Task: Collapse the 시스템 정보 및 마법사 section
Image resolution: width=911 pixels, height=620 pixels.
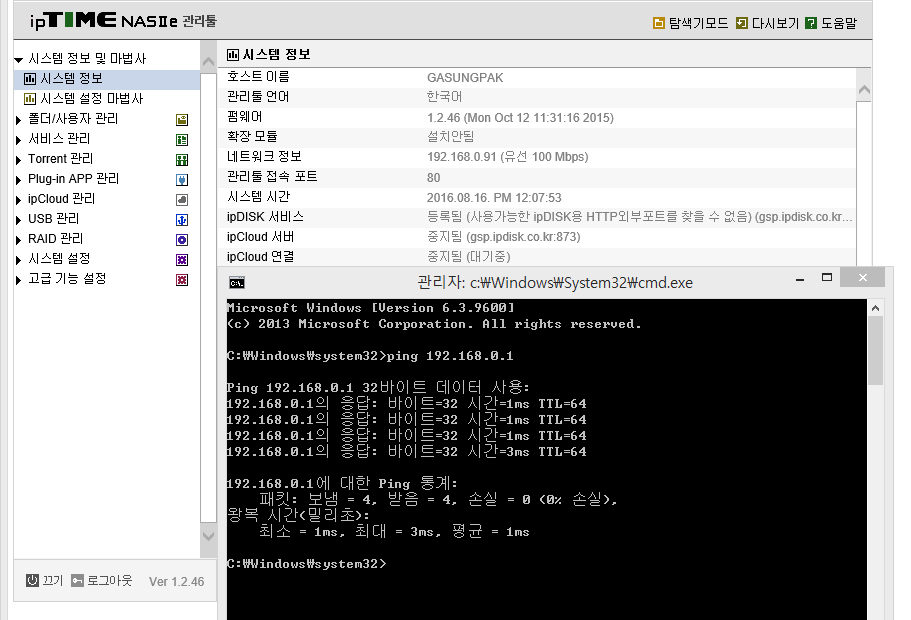Action: (19, 59)
